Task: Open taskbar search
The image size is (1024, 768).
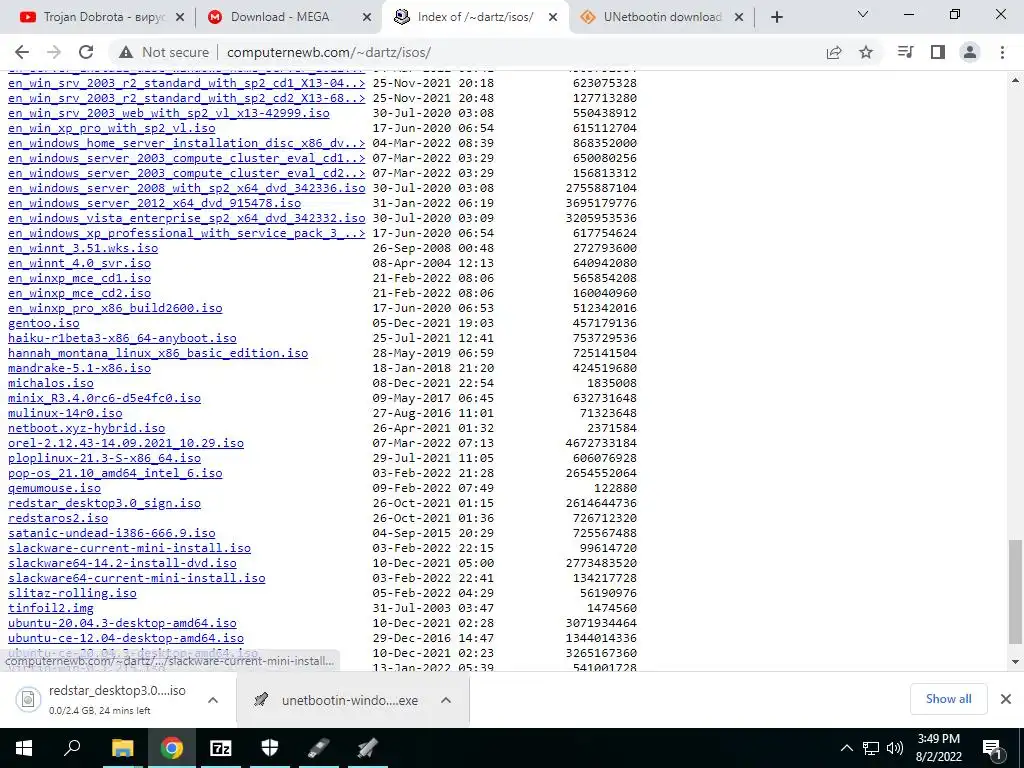Action: pos(72,748)
